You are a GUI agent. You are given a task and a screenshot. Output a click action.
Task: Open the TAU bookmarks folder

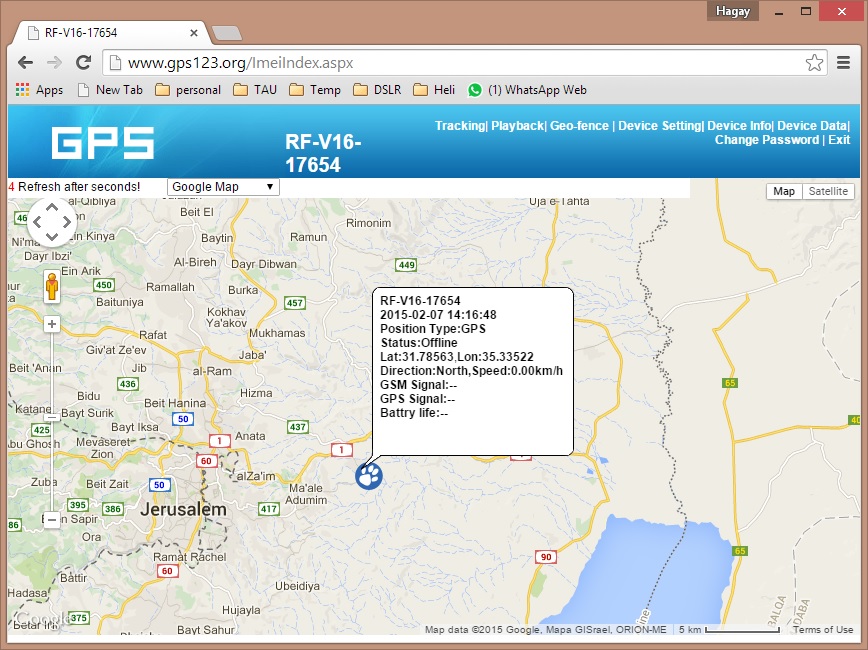coord(255,90)
